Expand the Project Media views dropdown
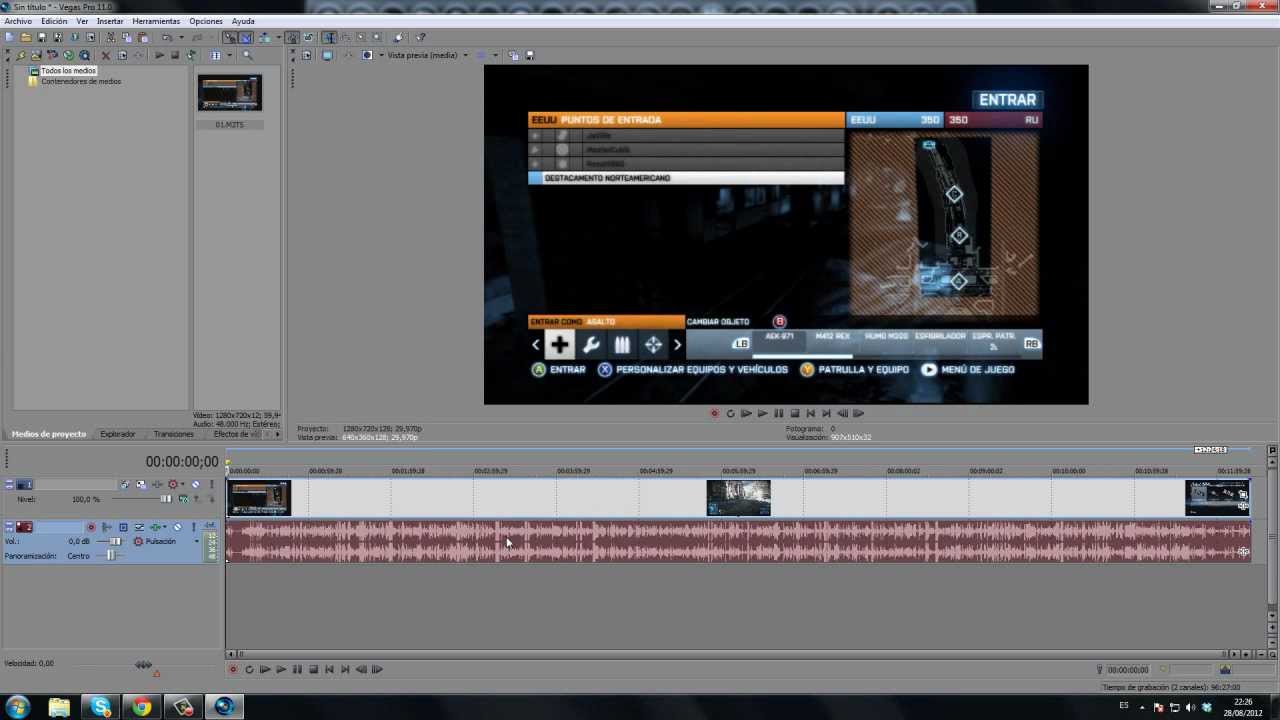The width and height of the screenshot is (1280, 720). point(230,55)
